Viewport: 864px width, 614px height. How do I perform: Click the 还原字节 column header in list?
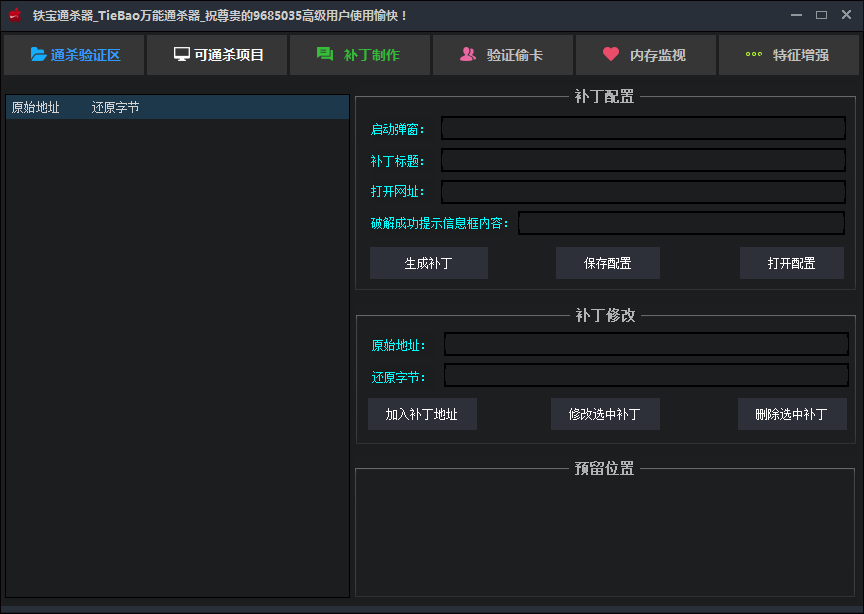(115, 108)
